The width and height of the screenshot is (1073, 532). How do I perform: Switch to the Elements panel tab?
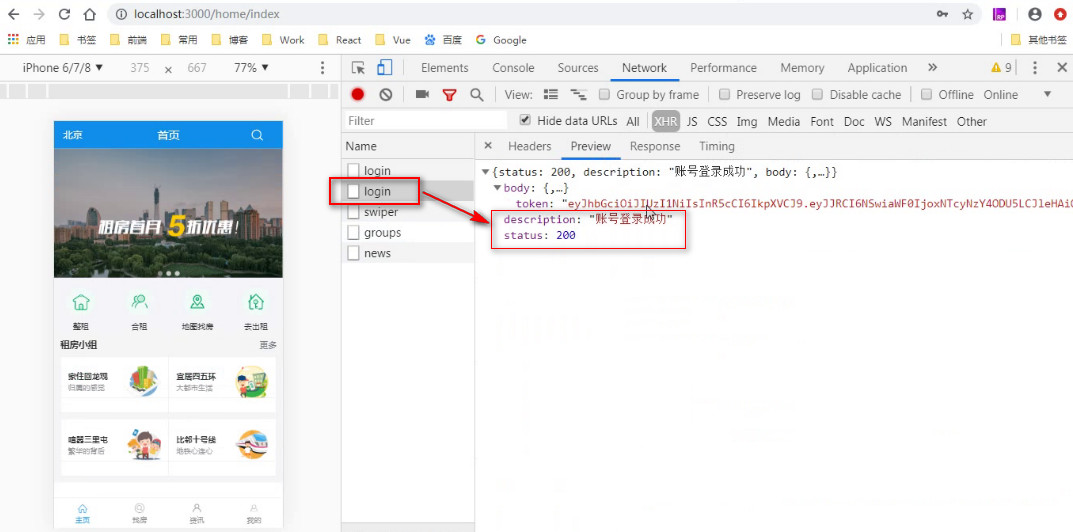point(445,68)
